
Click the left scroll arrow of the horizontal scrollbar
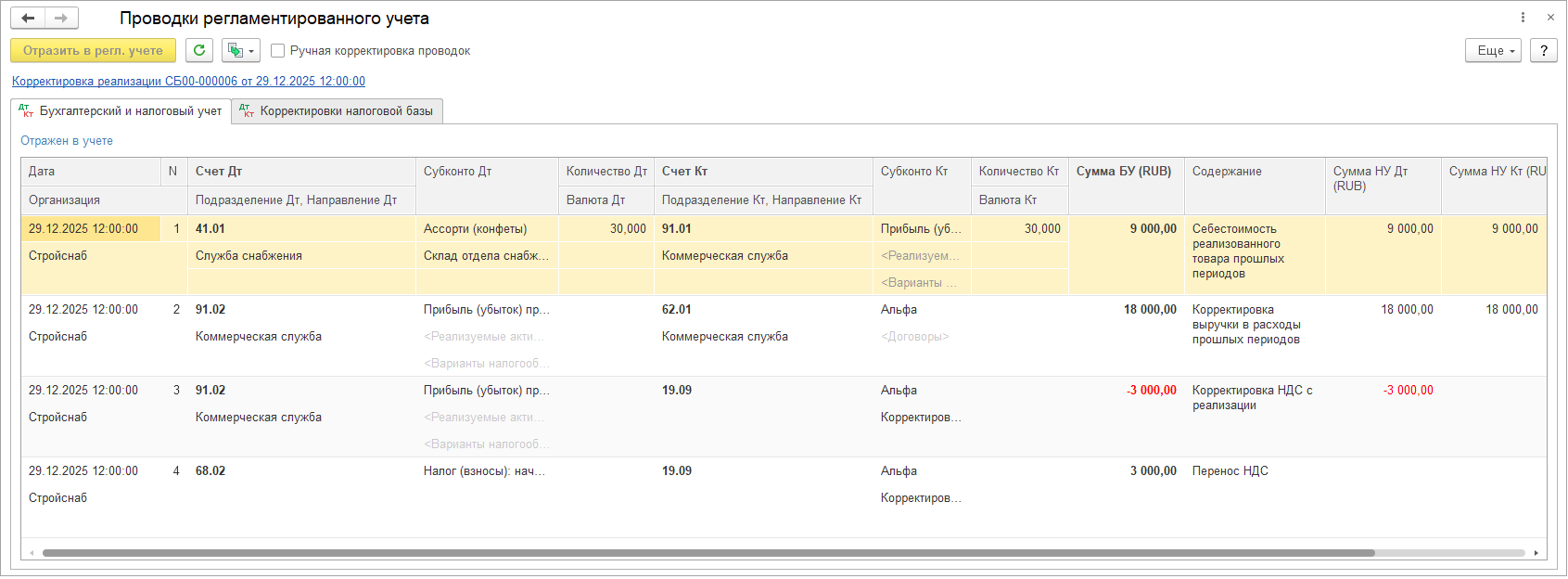(x=32, y=553)
